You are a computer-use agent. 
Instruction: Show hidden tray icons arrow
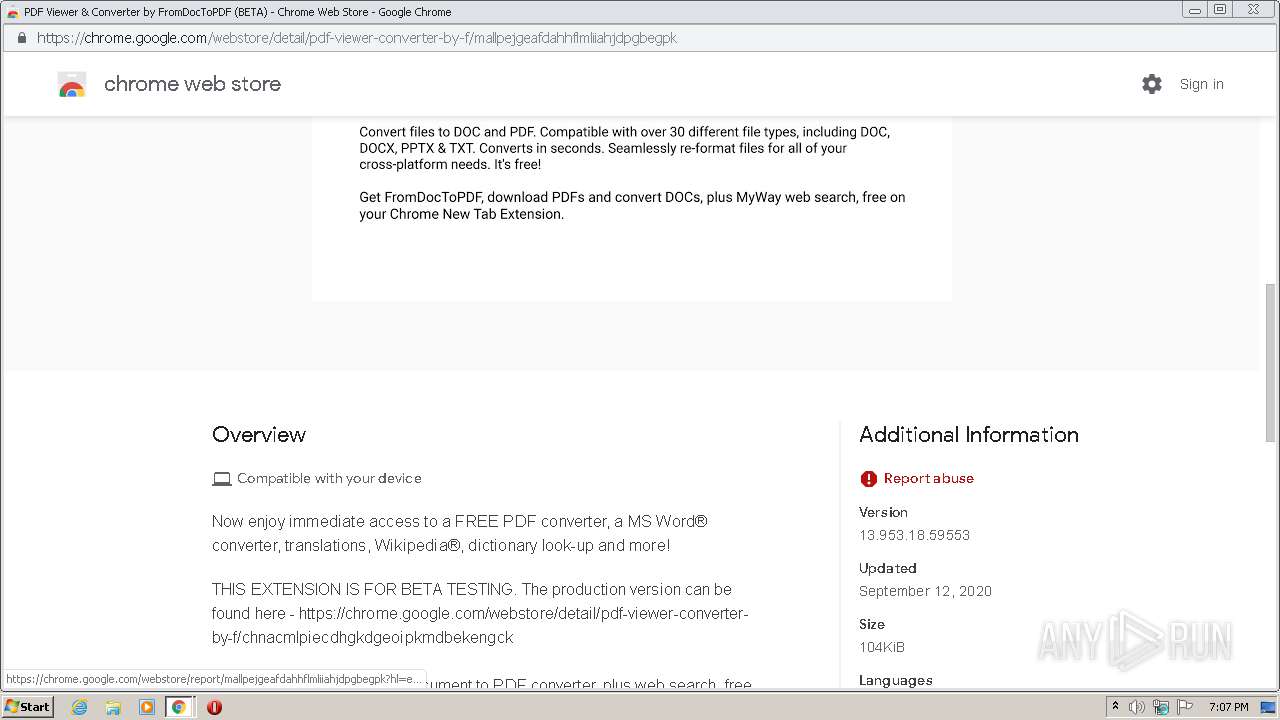point(1115,706)
